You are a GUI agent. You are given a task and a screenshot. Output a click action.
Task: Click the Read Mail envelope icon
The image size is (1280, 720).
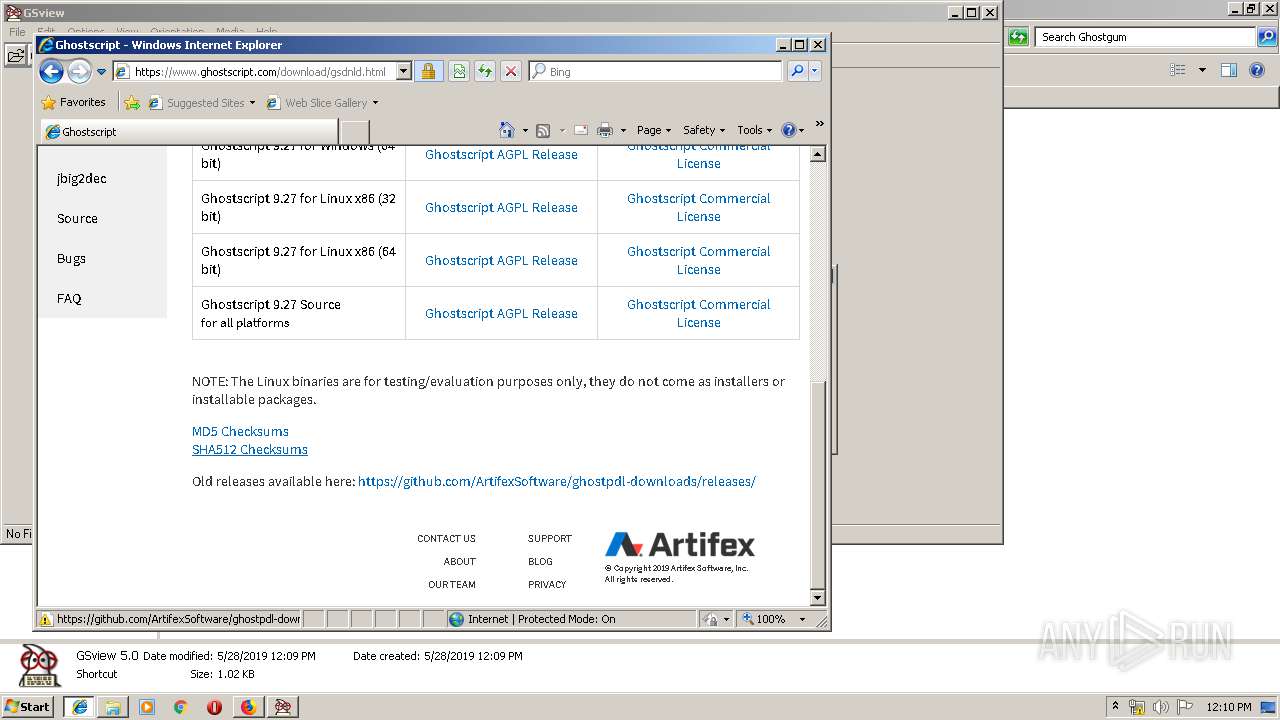click(x=580, y=130)
